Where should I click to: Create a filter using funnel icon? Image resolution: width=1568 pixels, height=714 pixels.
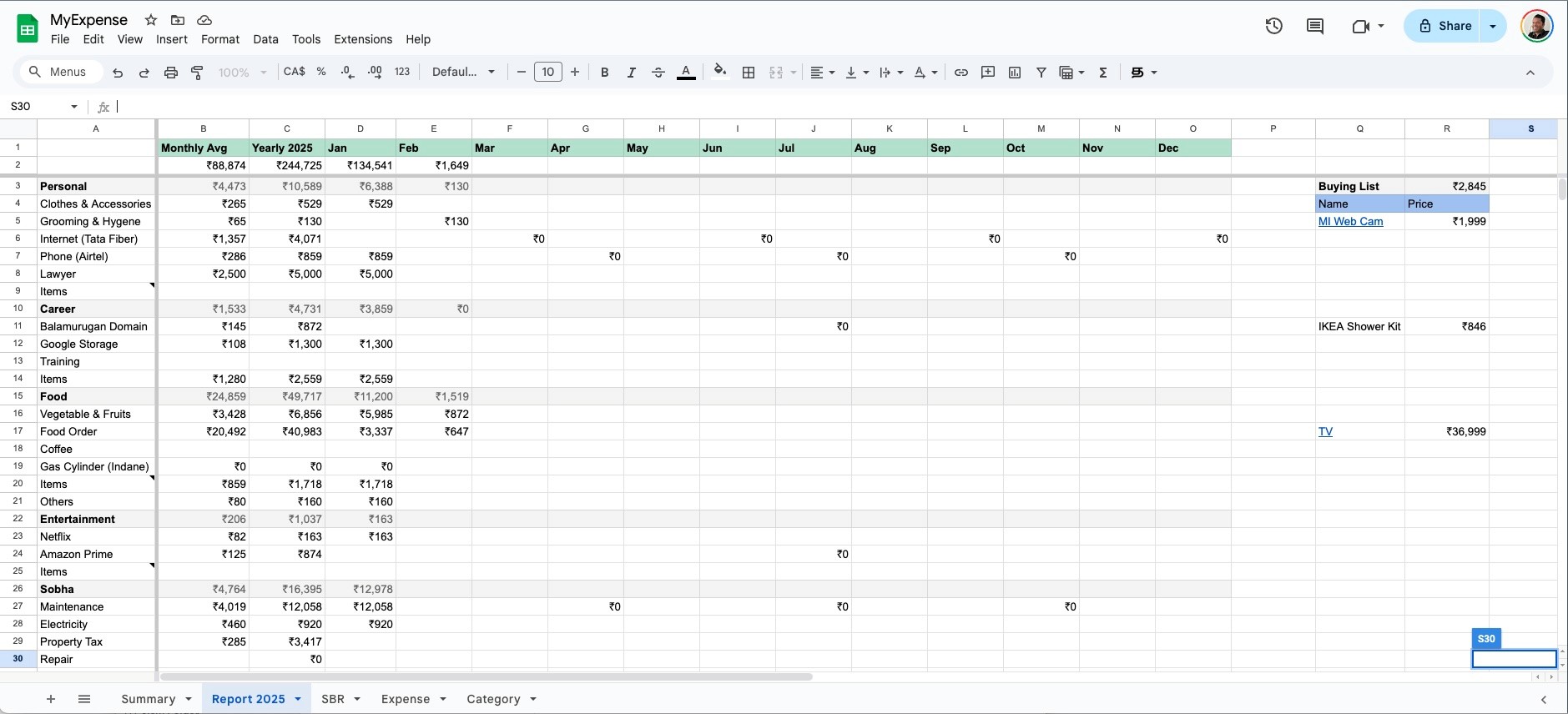coord(1041,73)
